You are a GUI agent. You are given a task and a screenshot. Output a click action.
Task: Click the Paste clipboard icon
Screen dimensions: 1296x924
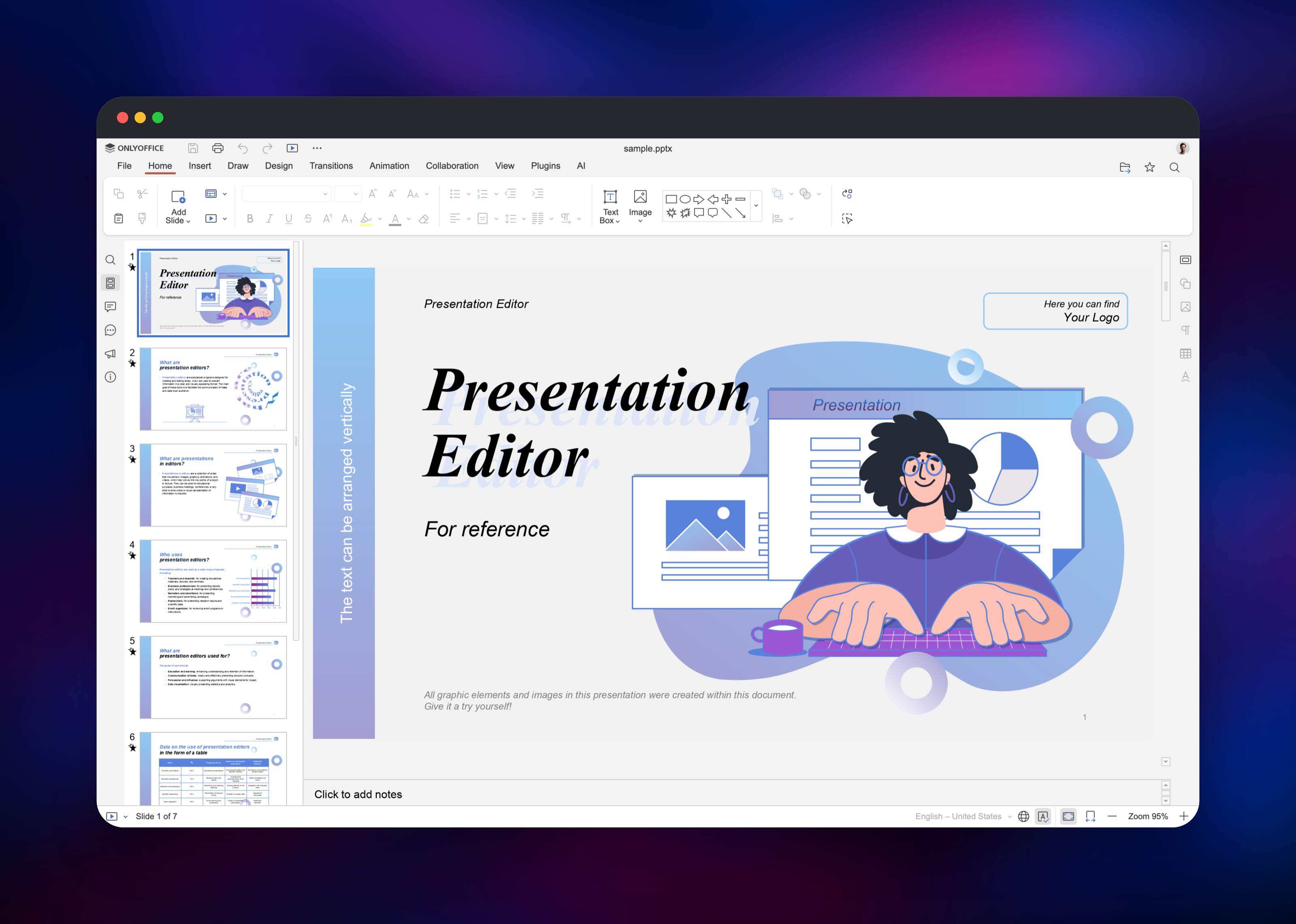(x=118, y=219)
